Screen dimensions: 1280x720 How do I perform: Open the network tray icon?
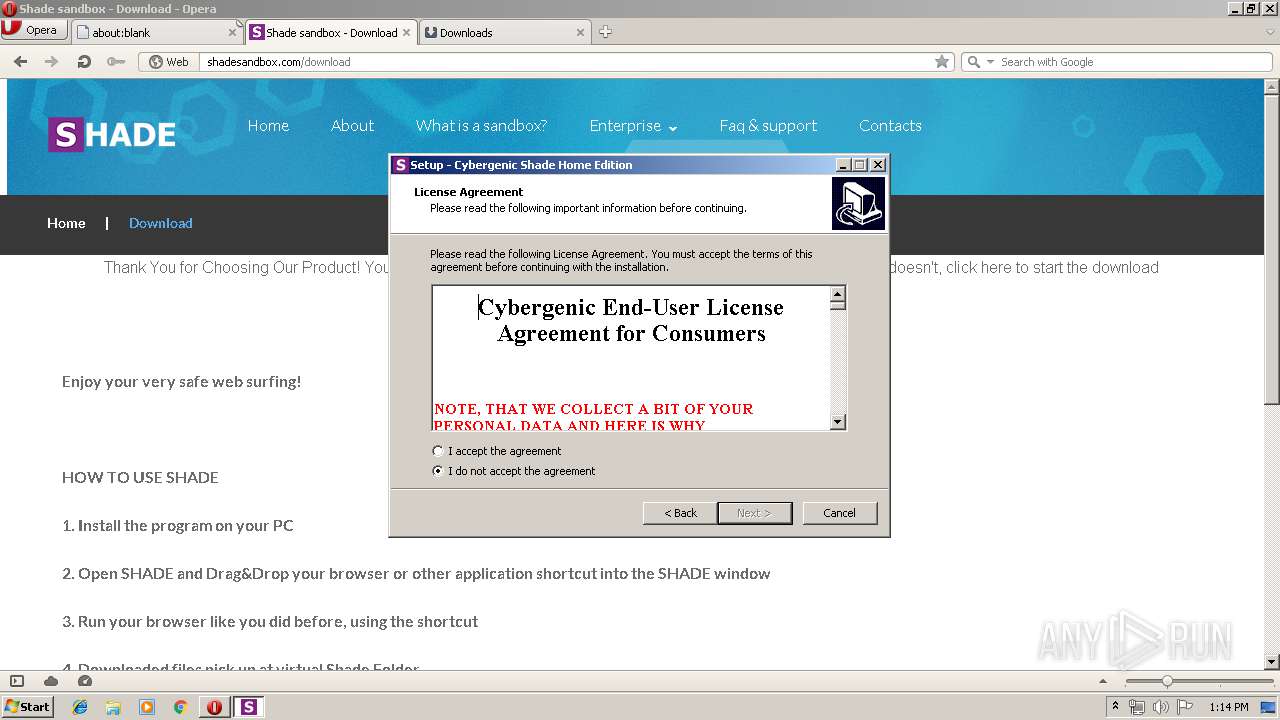pyautogui.click(x=1137, y=707)
